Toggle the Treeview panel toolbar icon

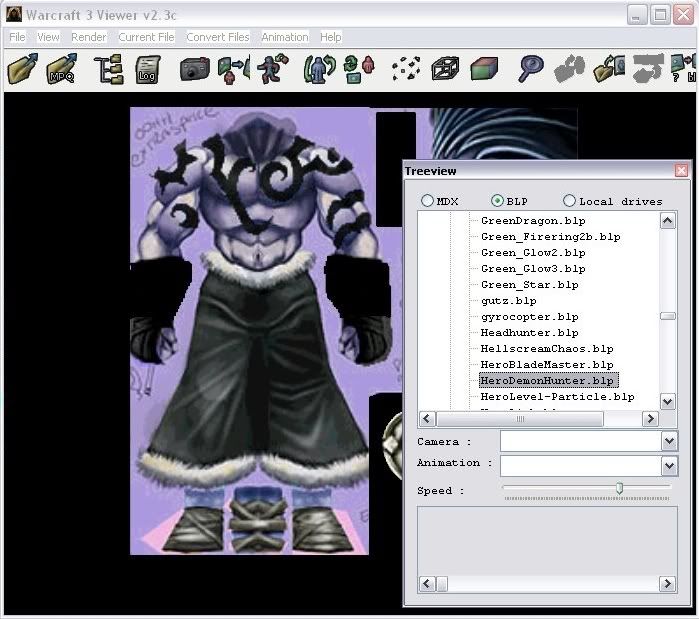click(109, 69)
